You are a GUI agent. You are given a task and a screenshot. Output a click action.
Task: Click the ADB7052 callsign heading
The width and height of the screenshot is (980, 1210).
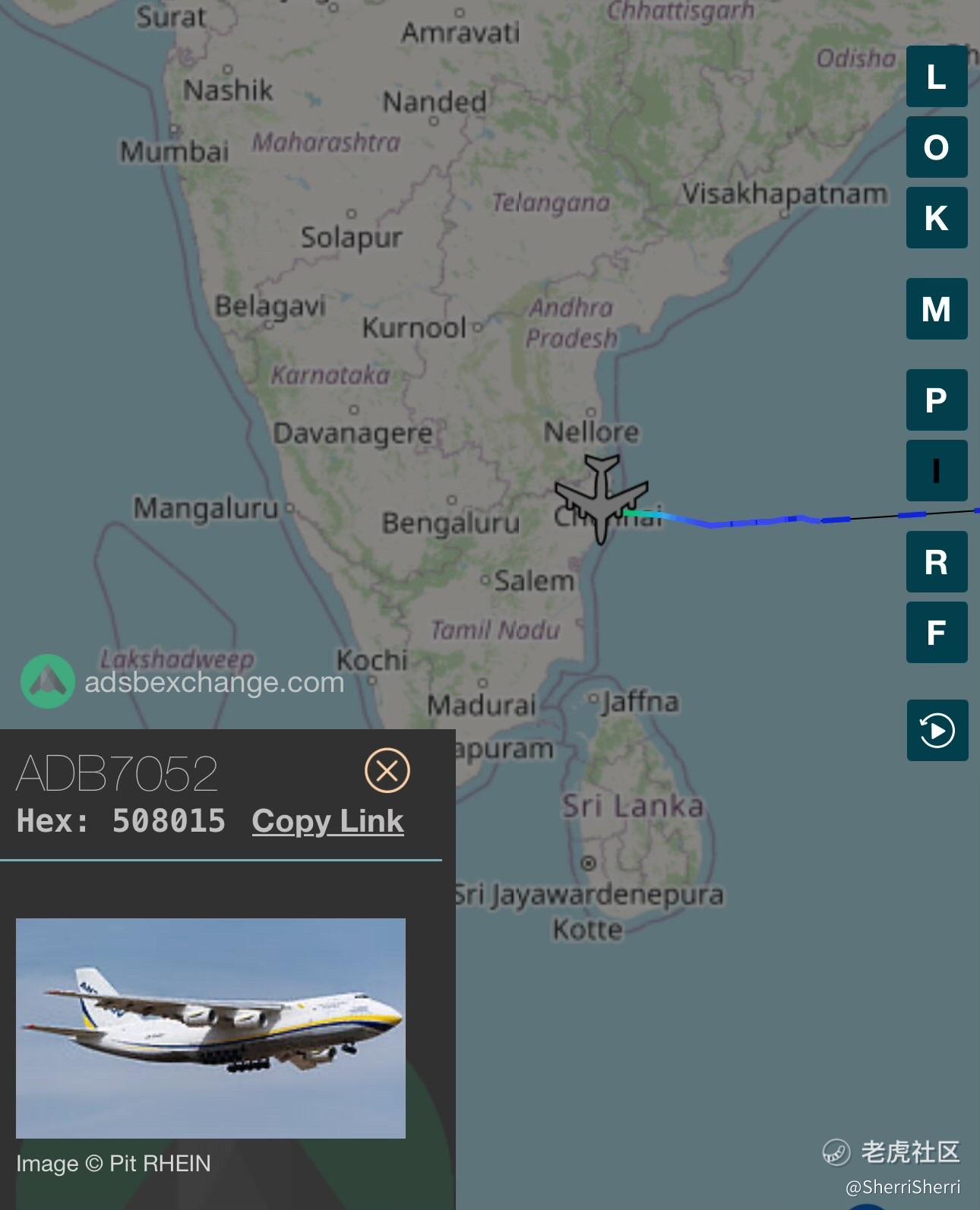click(116, 773)
